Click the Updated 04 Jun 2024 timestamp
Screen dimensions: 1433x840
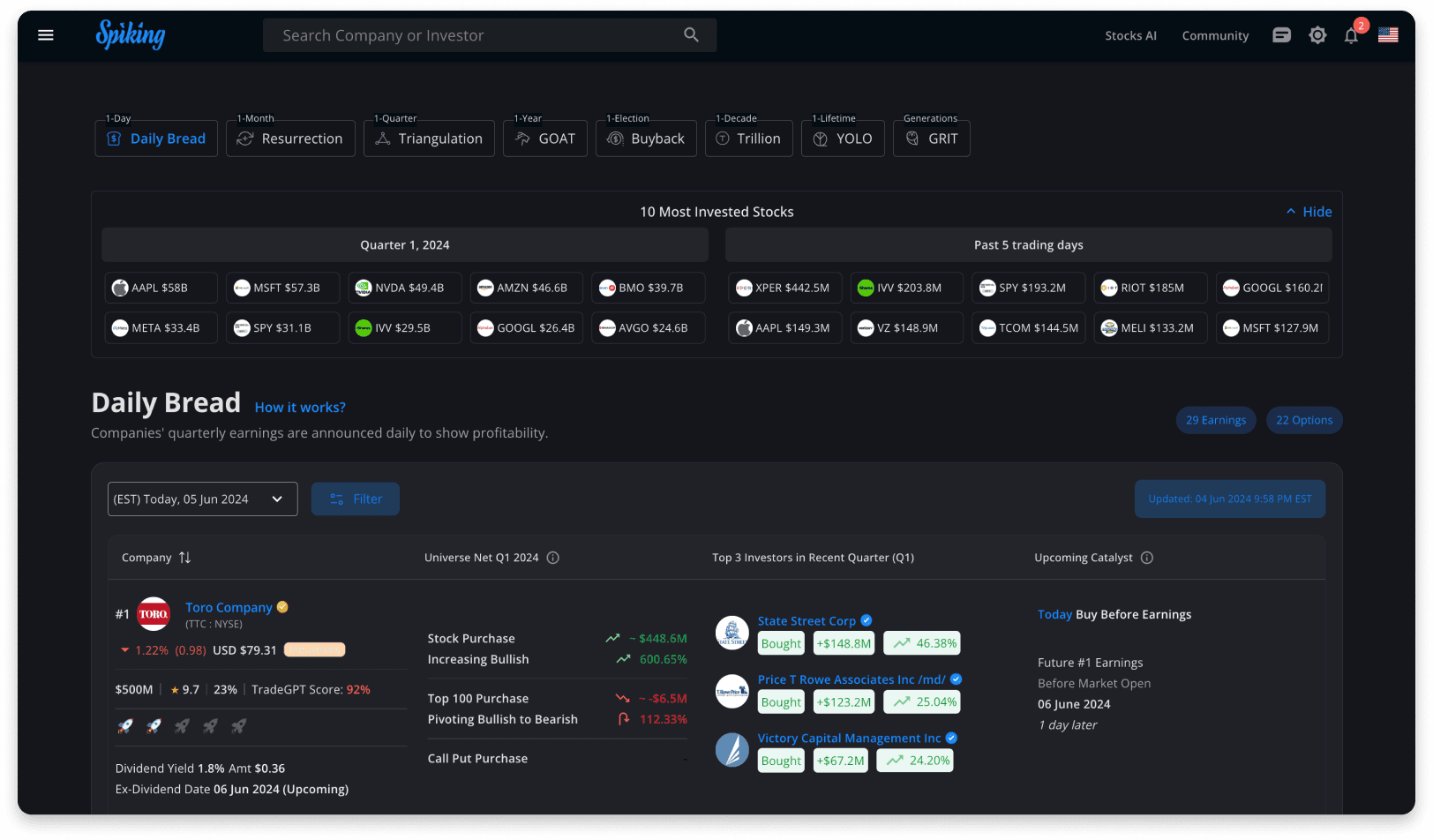pyautogui.click(x=1230, y=499)
